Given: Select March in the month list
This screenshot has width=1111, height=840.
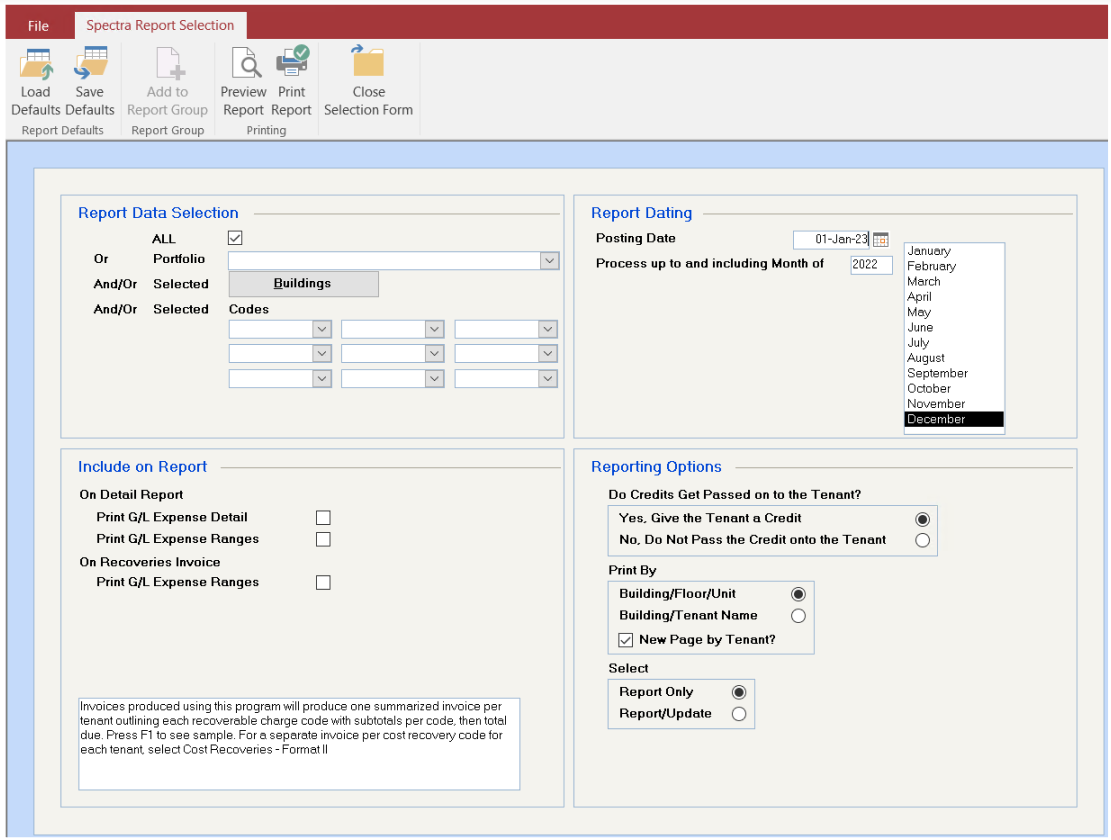Looking at the screenshot, I should 954,282.
